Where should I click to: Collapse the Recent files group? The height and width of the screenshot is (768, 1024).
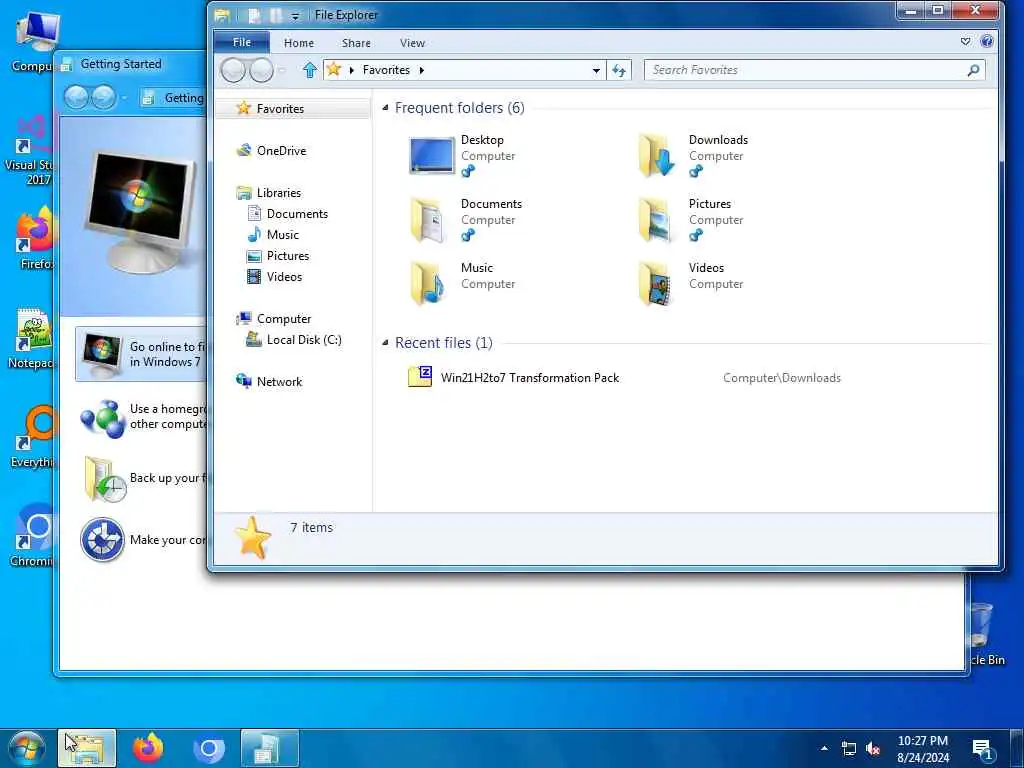pos(385,343)
